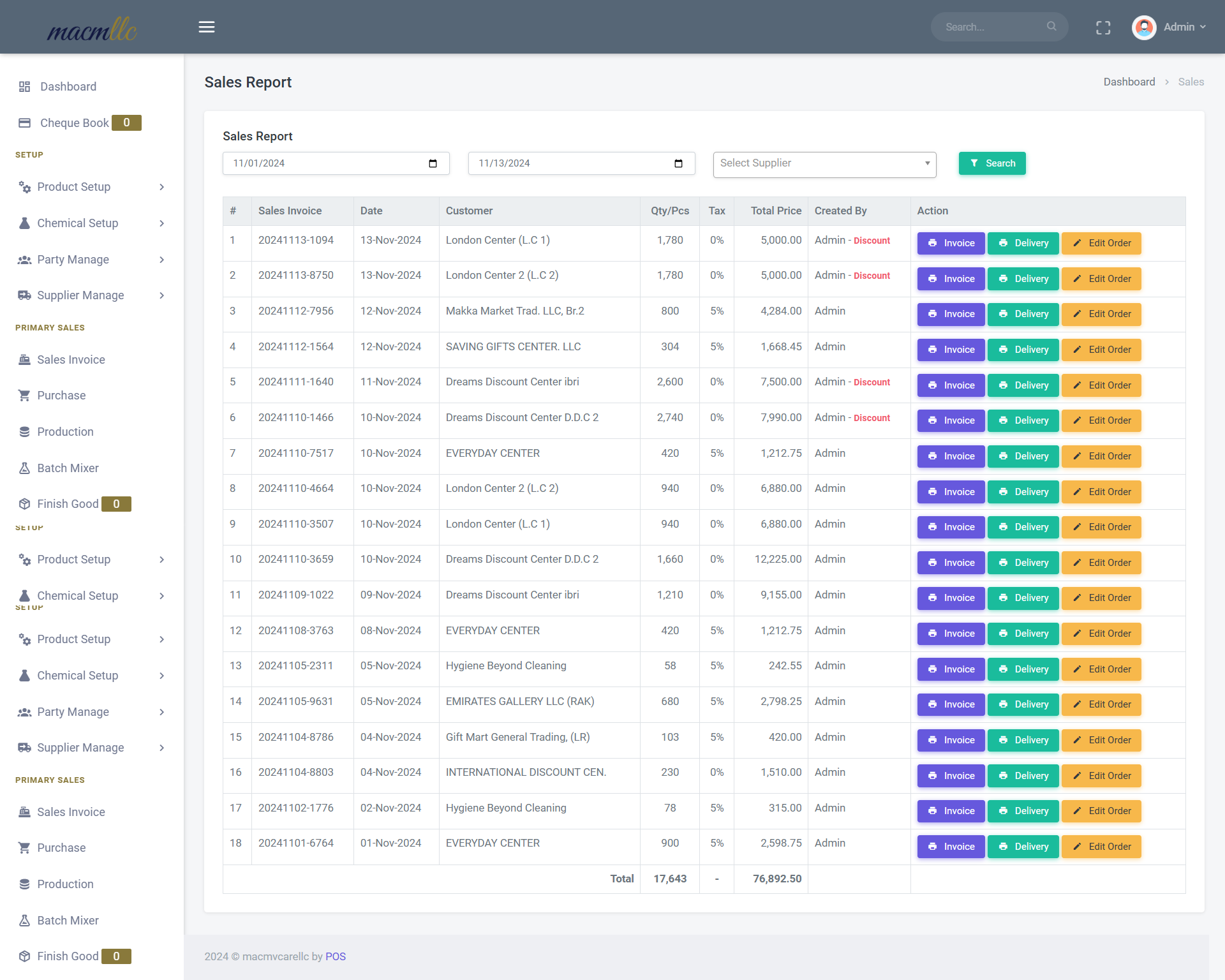Open calendar picker on the 11/01/2024 date field
This screenshot has width=1225, height=980.
433,163
